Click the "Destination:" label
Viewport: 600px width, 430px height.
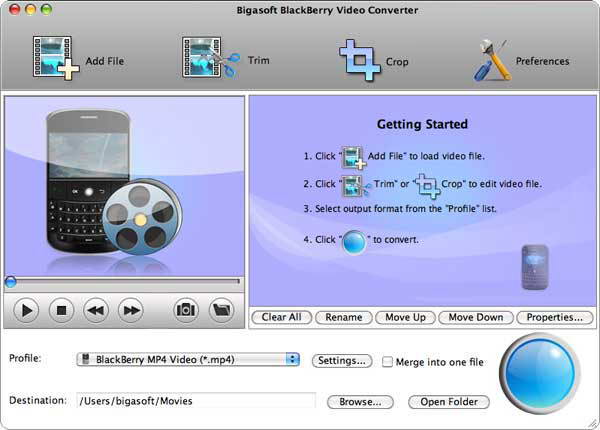(38, 400)
